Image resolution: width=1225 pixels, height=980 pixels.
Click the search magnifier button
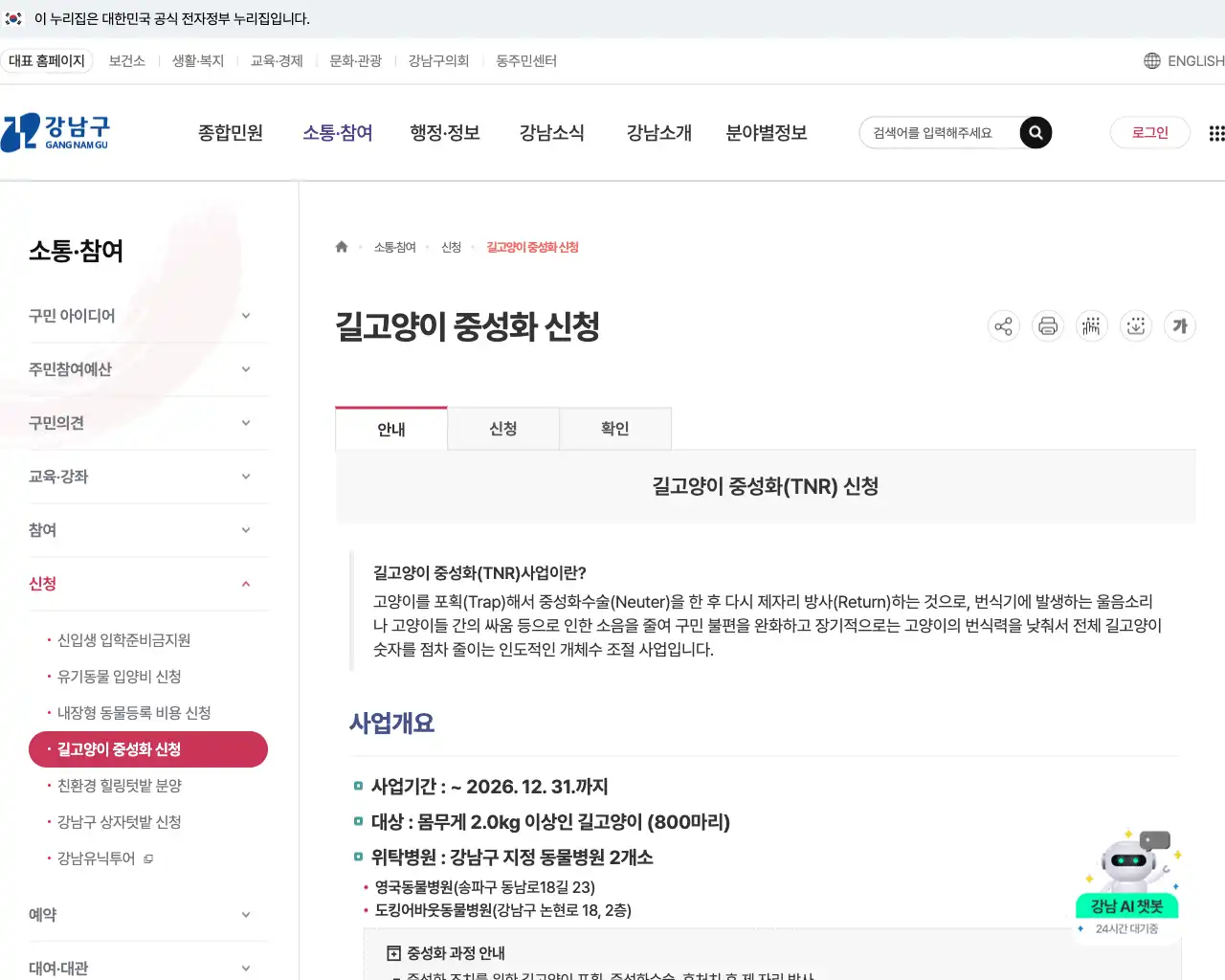tap(1036, 133)
